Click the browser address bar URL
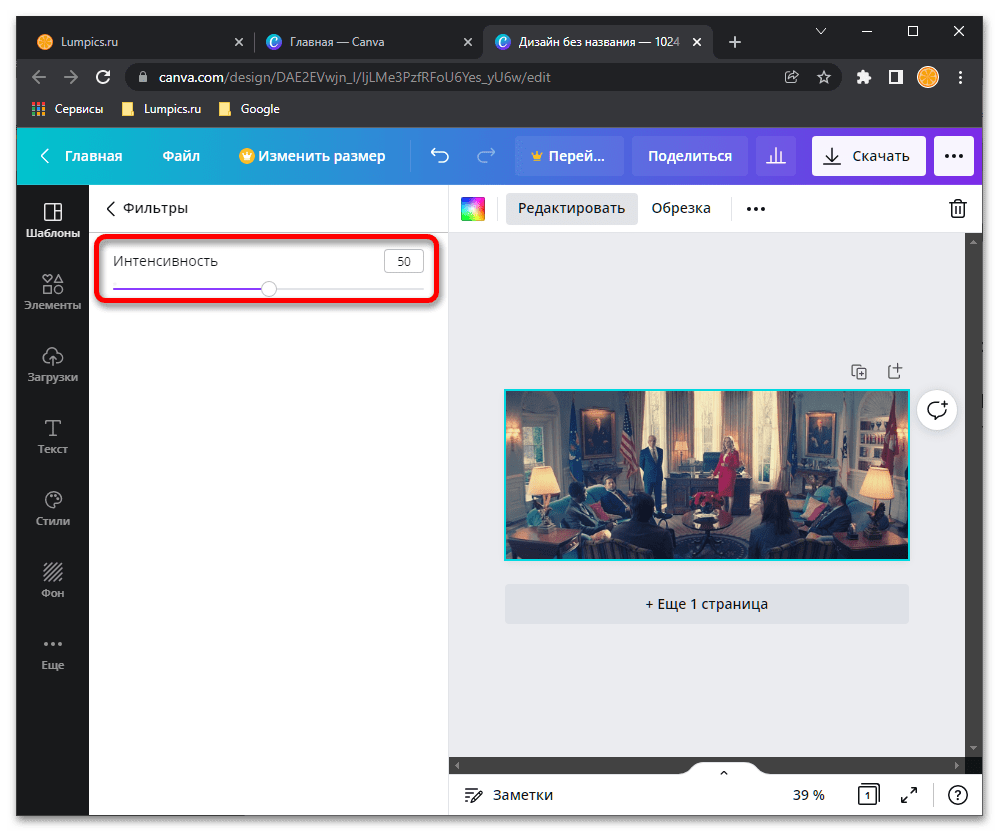The height and width of the screenshot is (832, 999). click(x=354, y=77)
